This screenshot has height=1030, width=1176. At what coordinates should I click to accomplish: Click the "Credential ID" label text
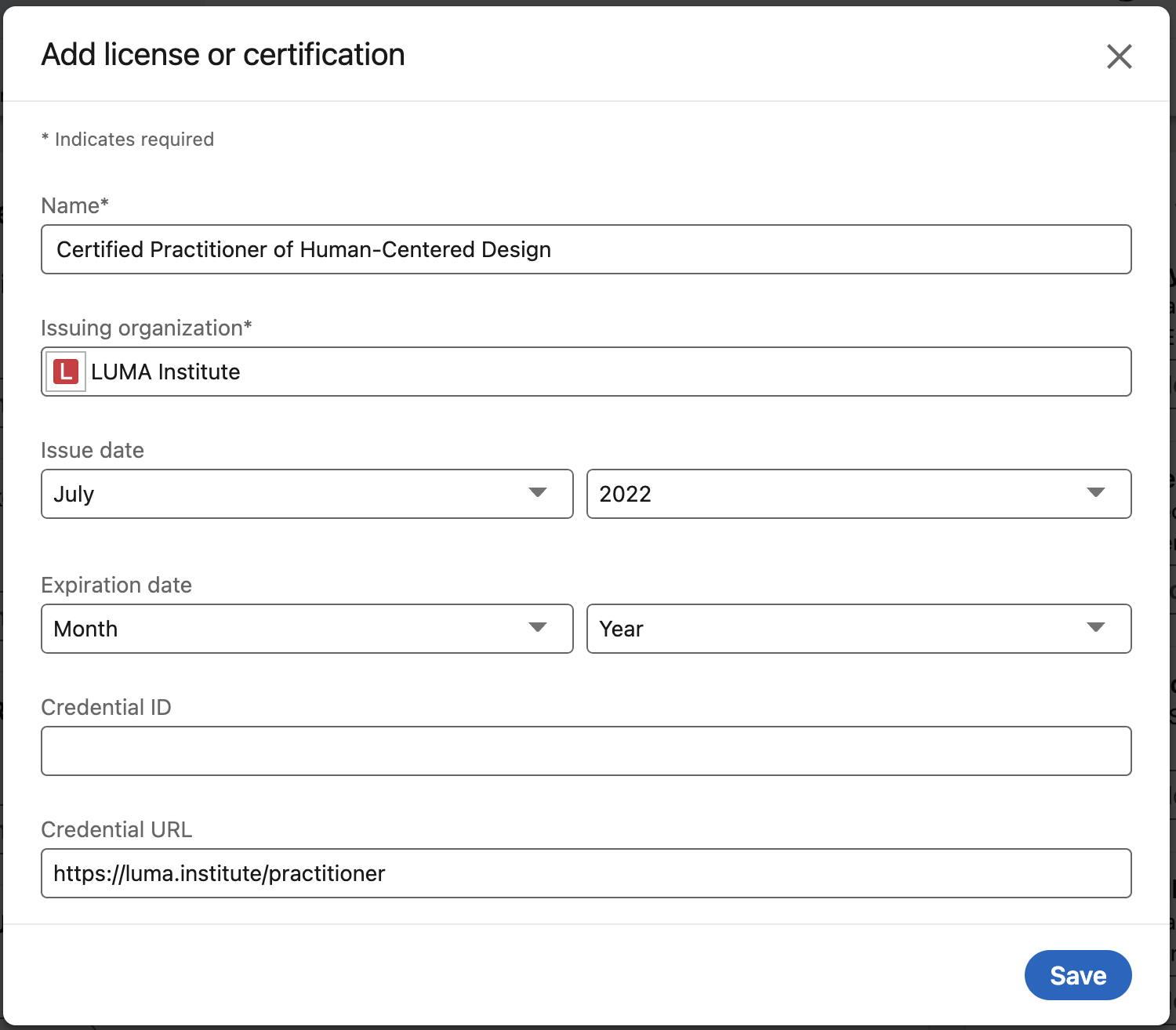(106, 707)
